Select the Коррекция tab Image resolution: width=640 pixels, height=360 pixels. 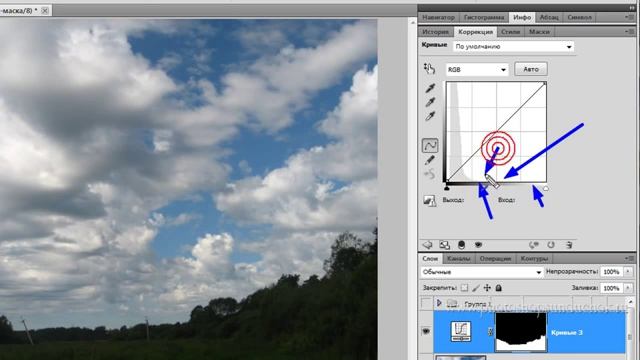(x=475, y=31)
